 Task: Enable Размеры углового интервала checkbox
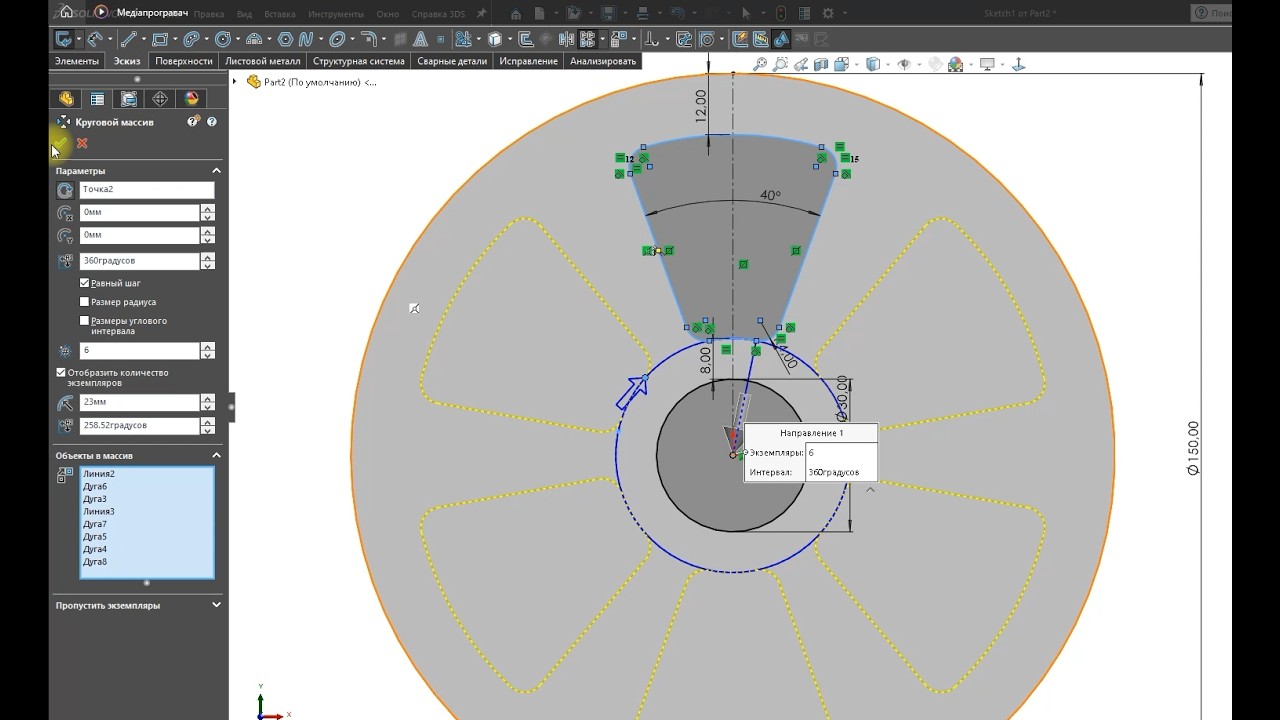click(x=84, y=320)
